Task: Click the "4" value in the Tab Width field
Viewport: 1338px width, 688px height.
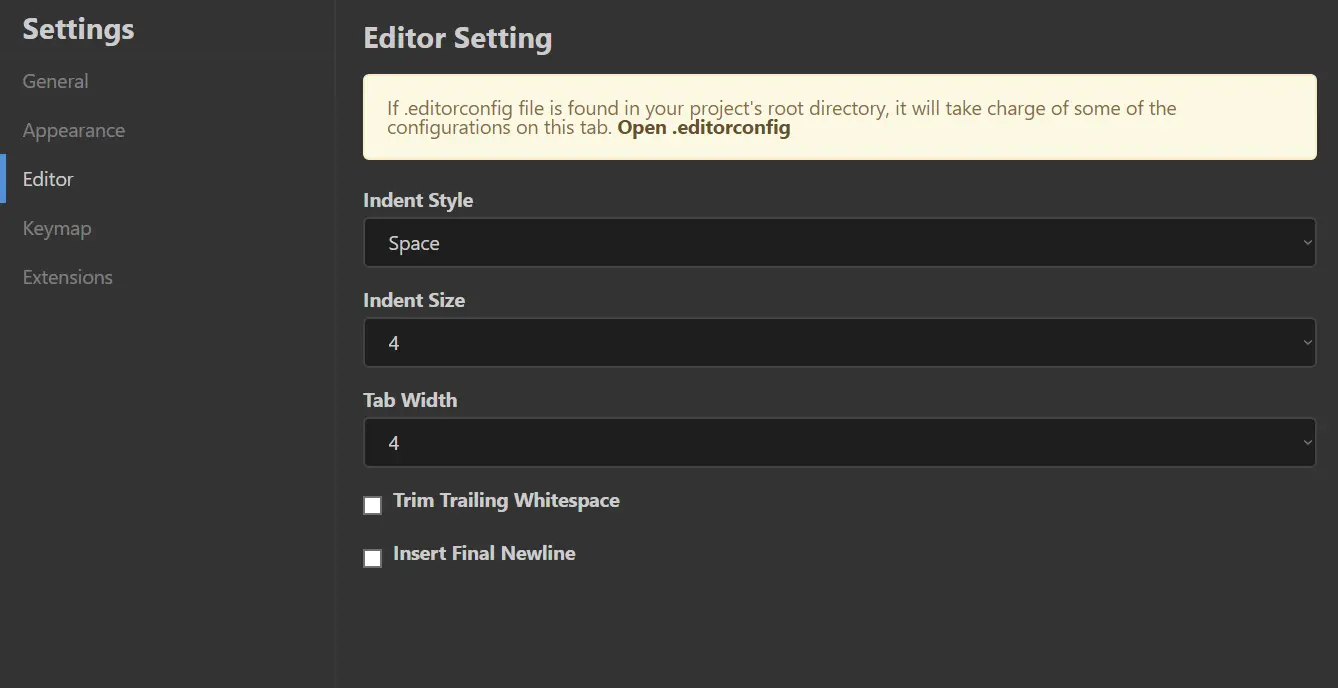Action: 393,442
